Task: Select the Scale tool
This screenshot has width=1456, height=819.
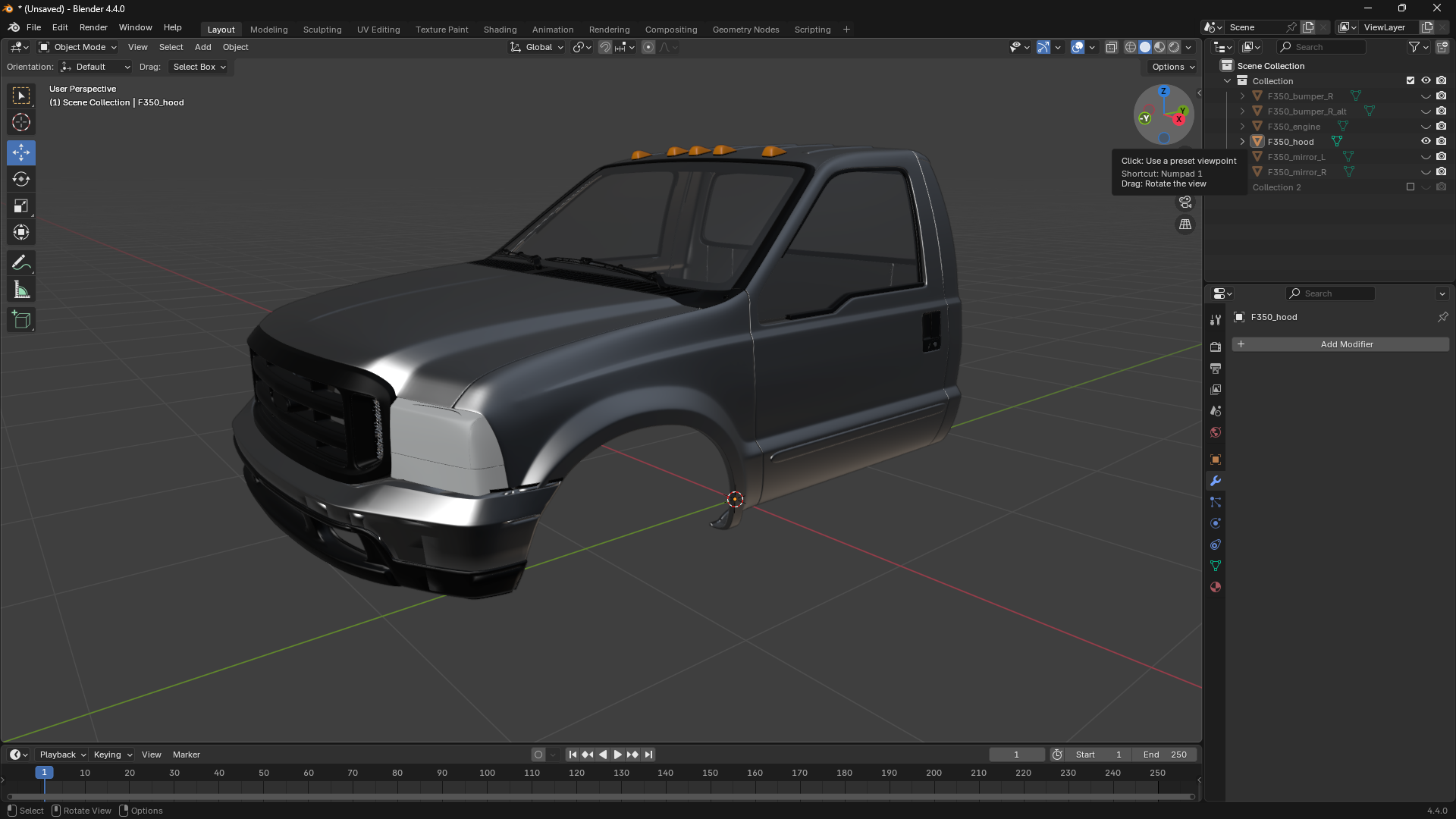Action: pyautogui.click(x=21, y=206)
